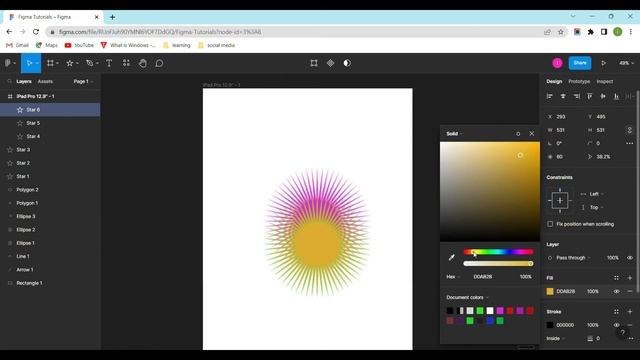Enable Fix position when scrolling checkbox
The image size is (640, 360).
[x=550, y=224]
